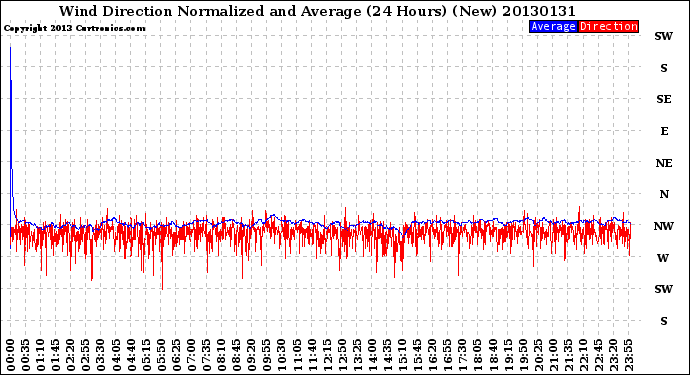Click the 12:50 time axis label
690x375 pixels.
[342, 355]
